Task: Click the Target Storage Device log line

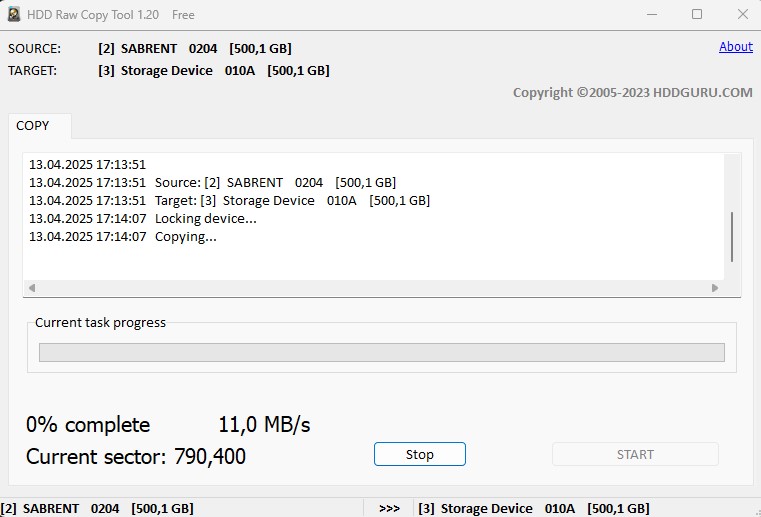Action: [230, 200]
